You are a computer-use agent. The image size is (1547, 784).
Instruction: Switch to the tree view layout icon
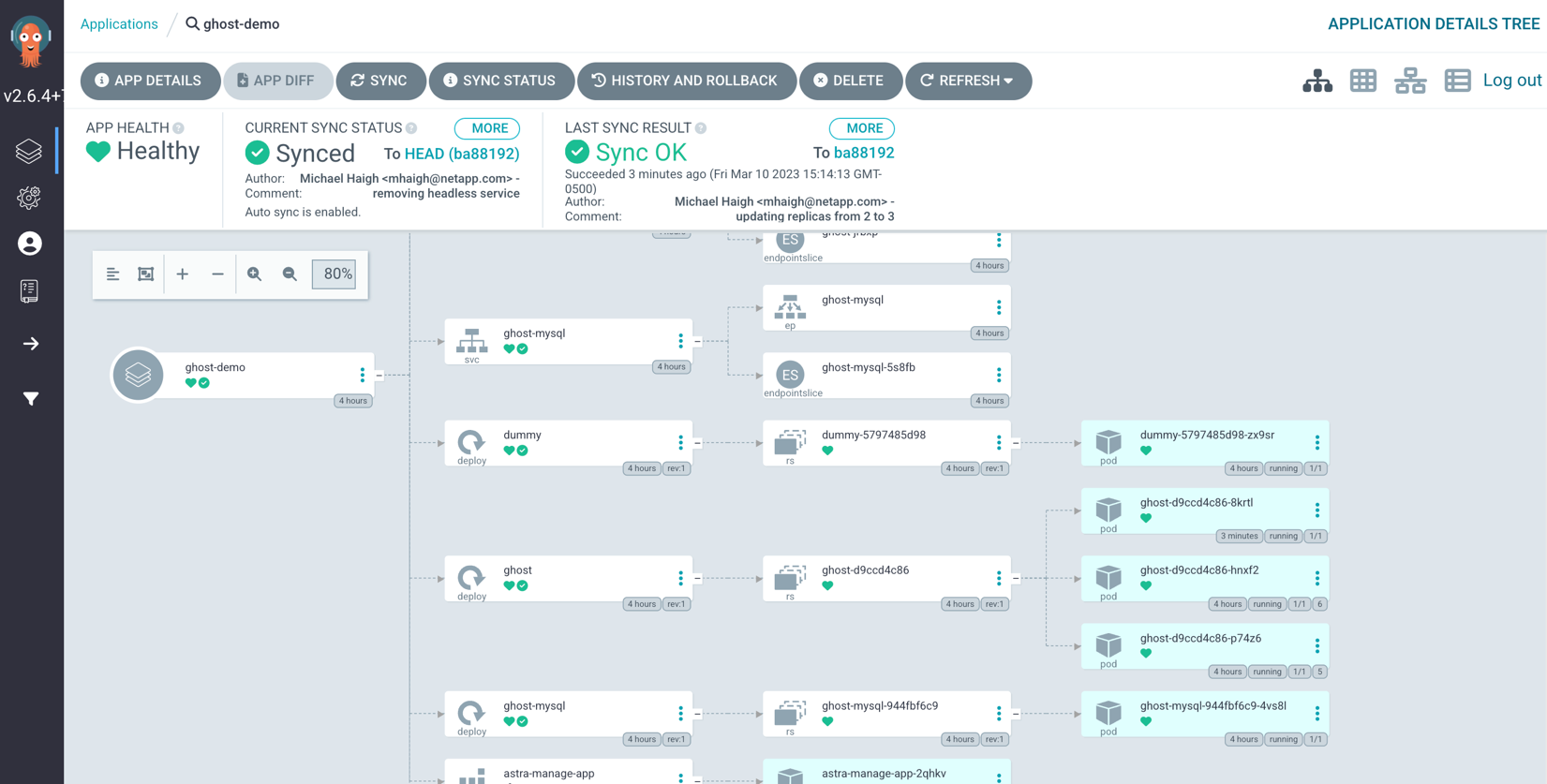1316,81
